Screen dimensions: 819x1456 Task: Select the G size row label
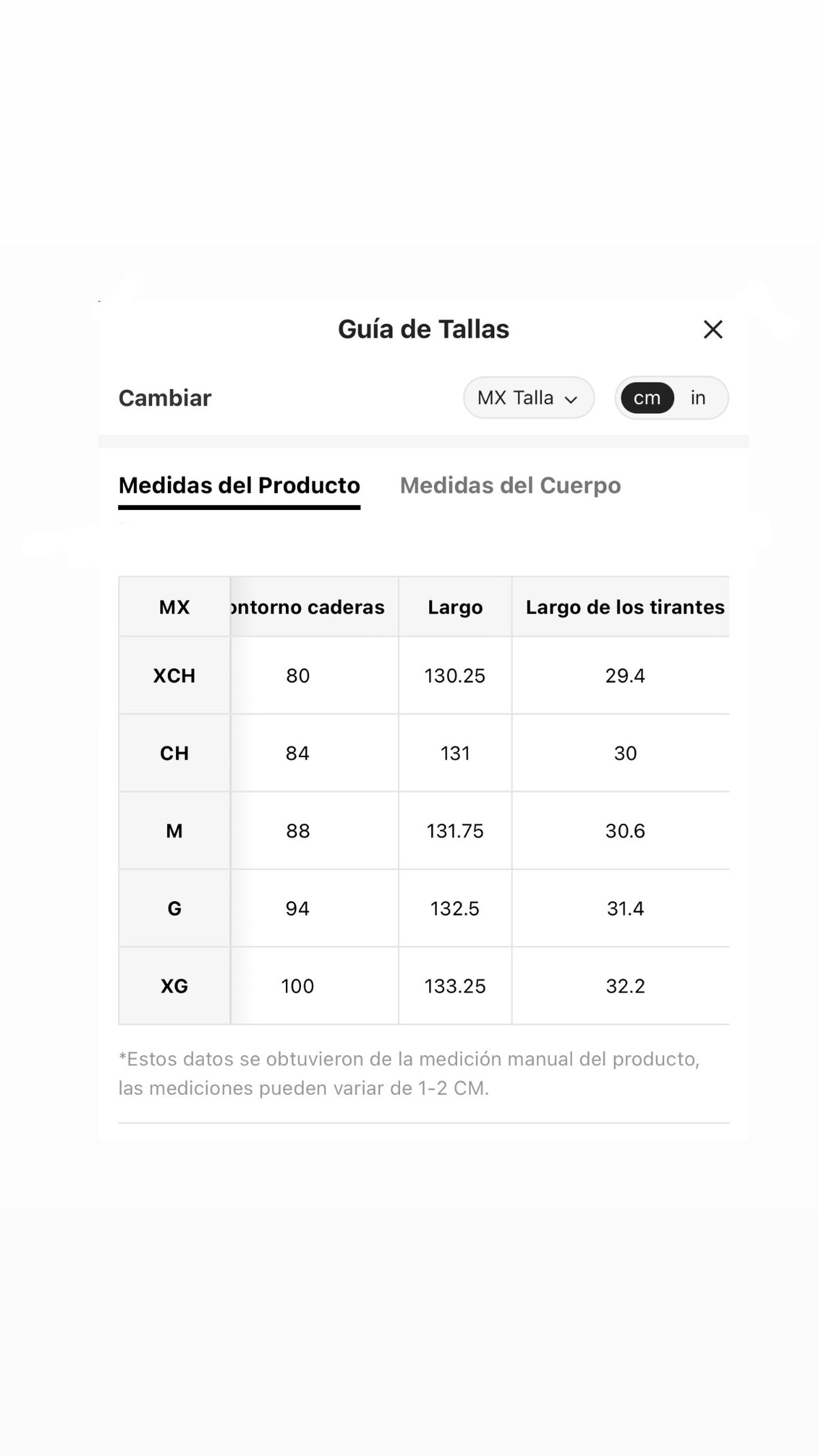(x=175, y=909)
